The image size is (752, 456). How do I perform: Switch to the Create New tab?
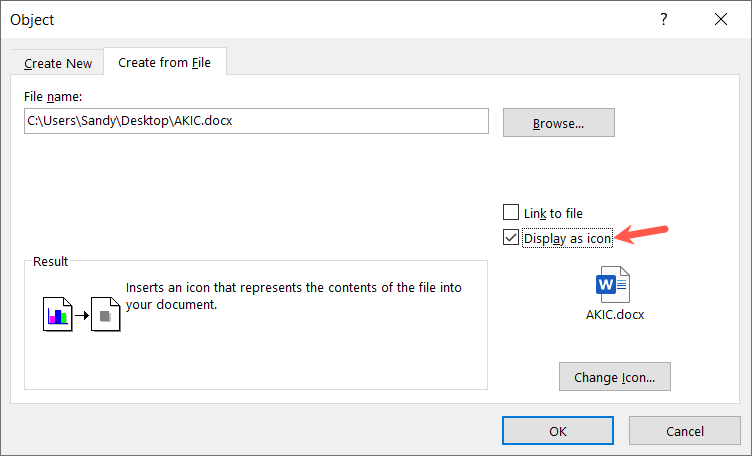pos(58,63)
